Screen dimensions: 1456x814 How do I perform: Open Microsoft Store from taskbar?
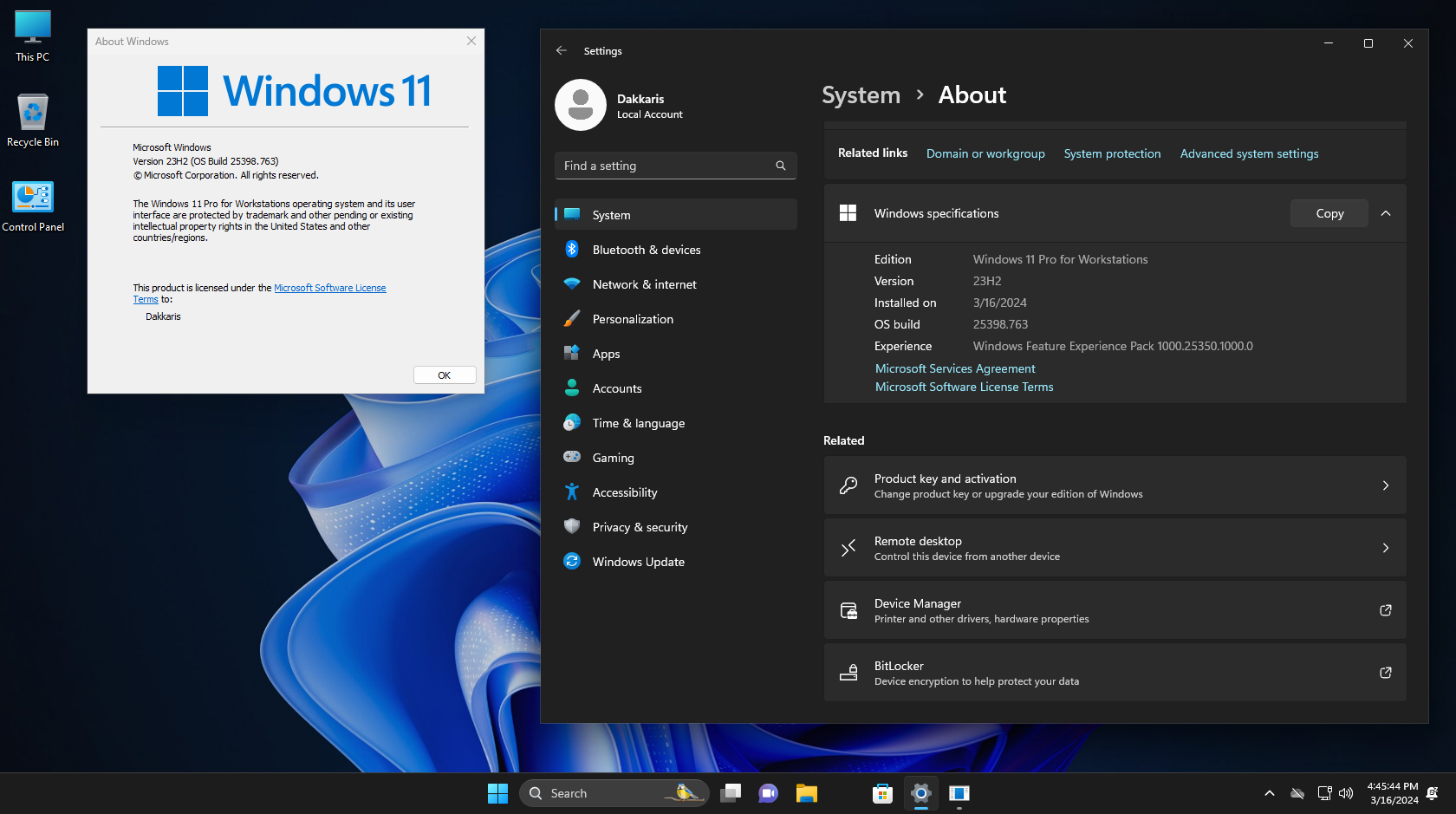pos(882,793)
